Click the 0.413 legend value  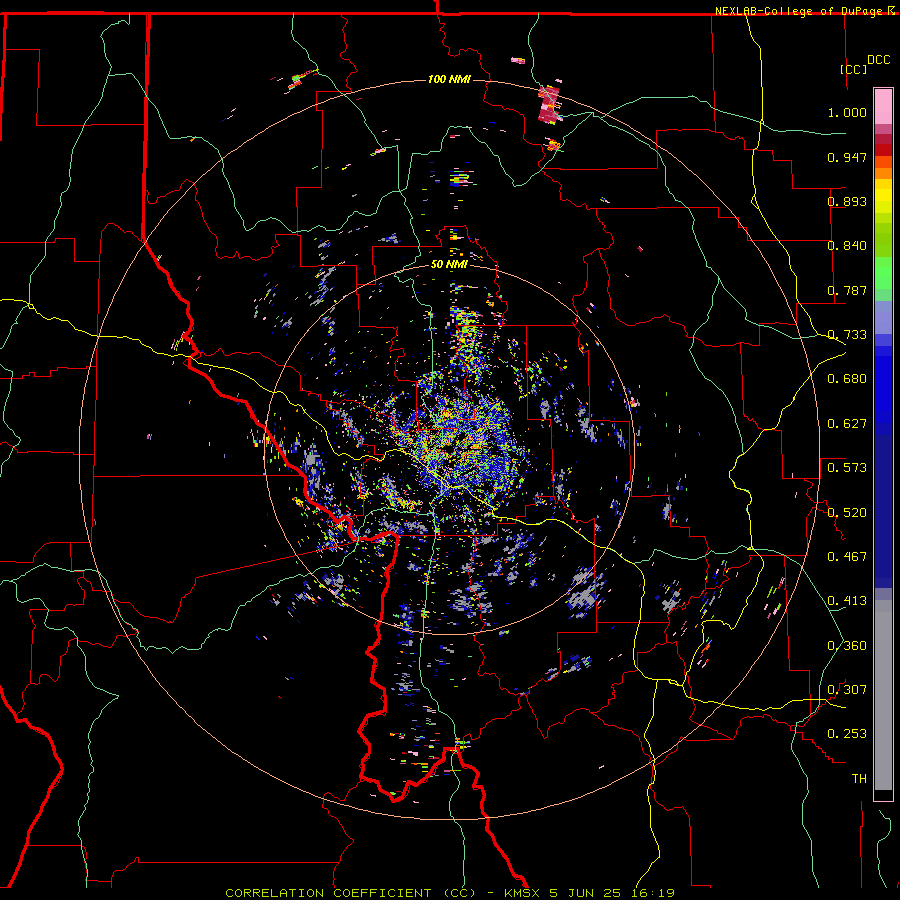tap(847, 601)
